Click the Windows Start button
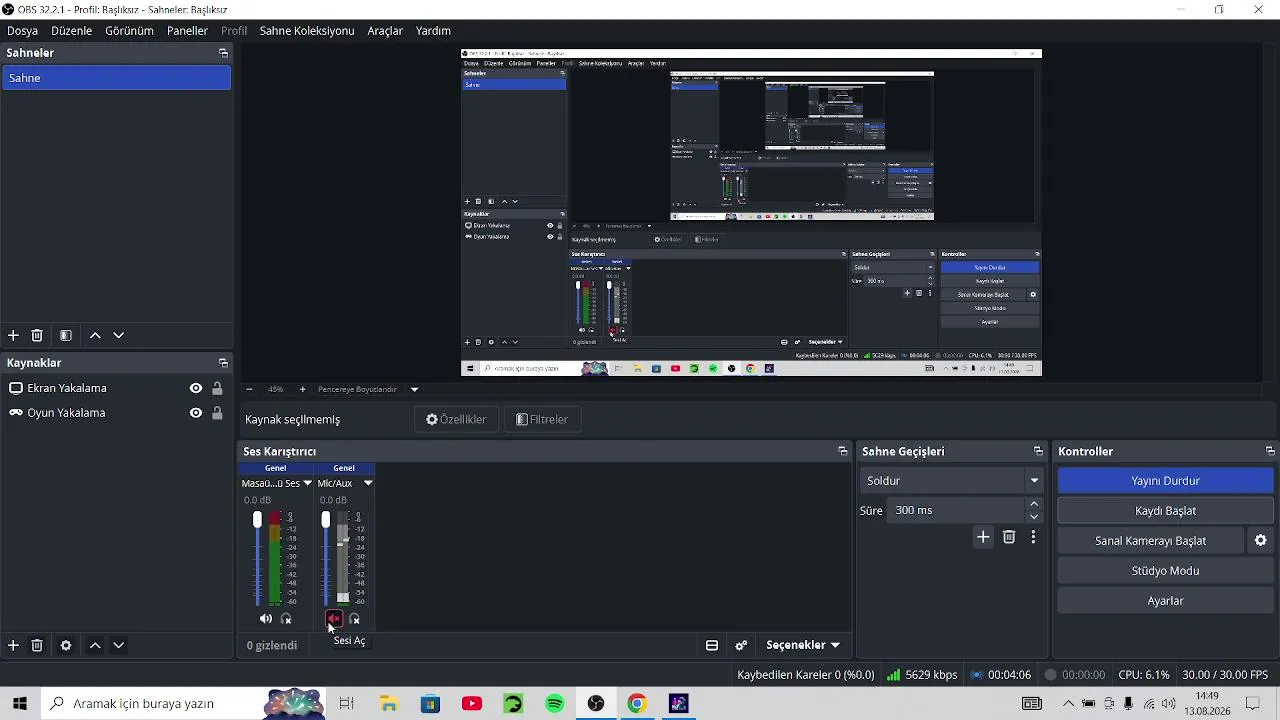Viewport: 1280px width, 720px height. tap(19, 704)
